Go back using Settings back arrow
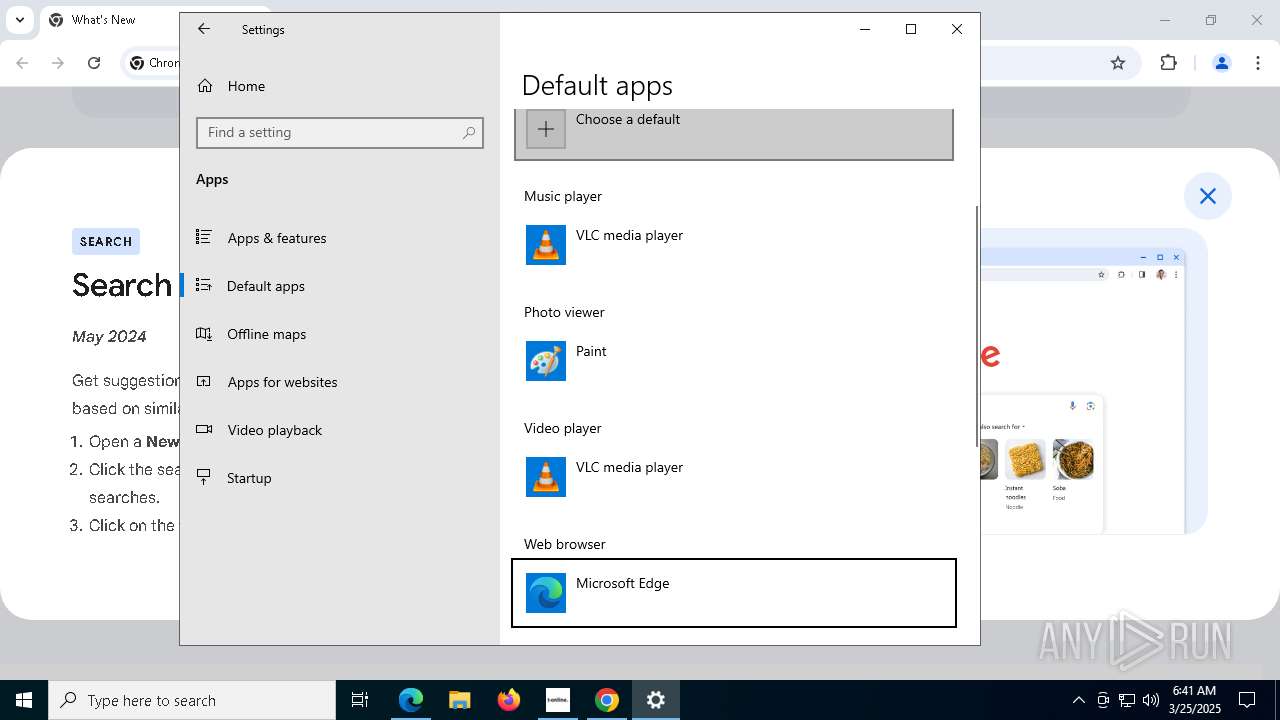1280x720 pixels. [204, 29]
